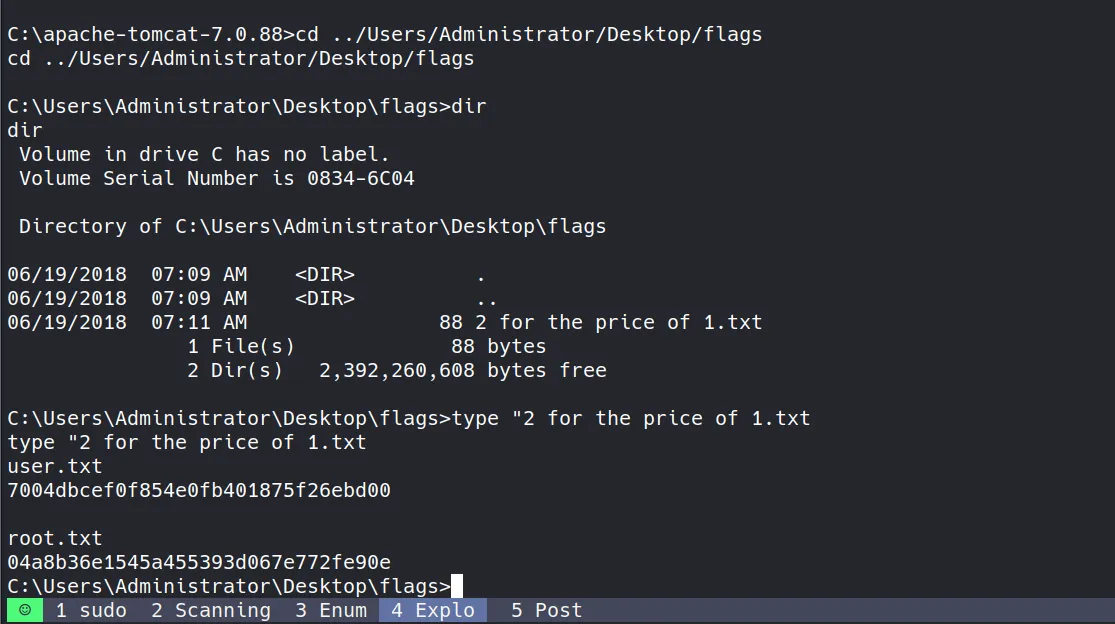The image size is (1115, 624).
Task: Click the single-dot current directory entry
Action: point(481,274)
